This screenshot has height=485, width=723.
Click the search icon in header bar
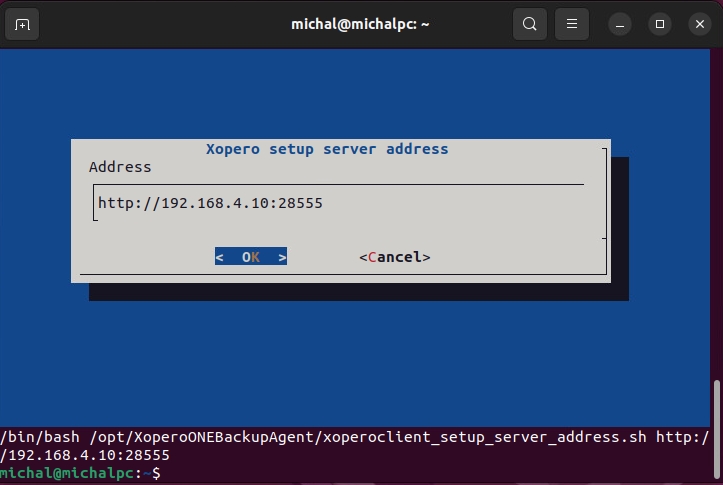click(530, 24)
